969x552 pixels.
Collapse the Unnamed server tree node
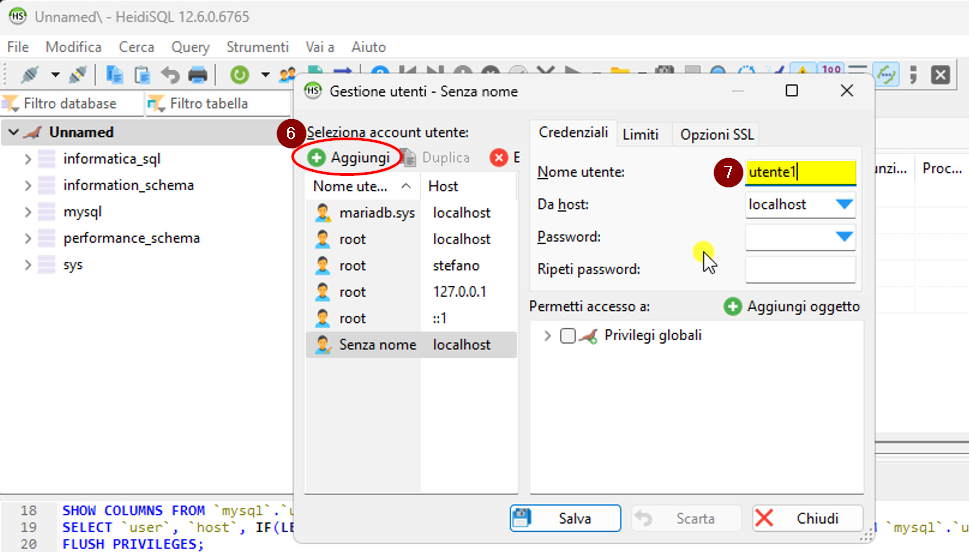(x=13, y=132)
